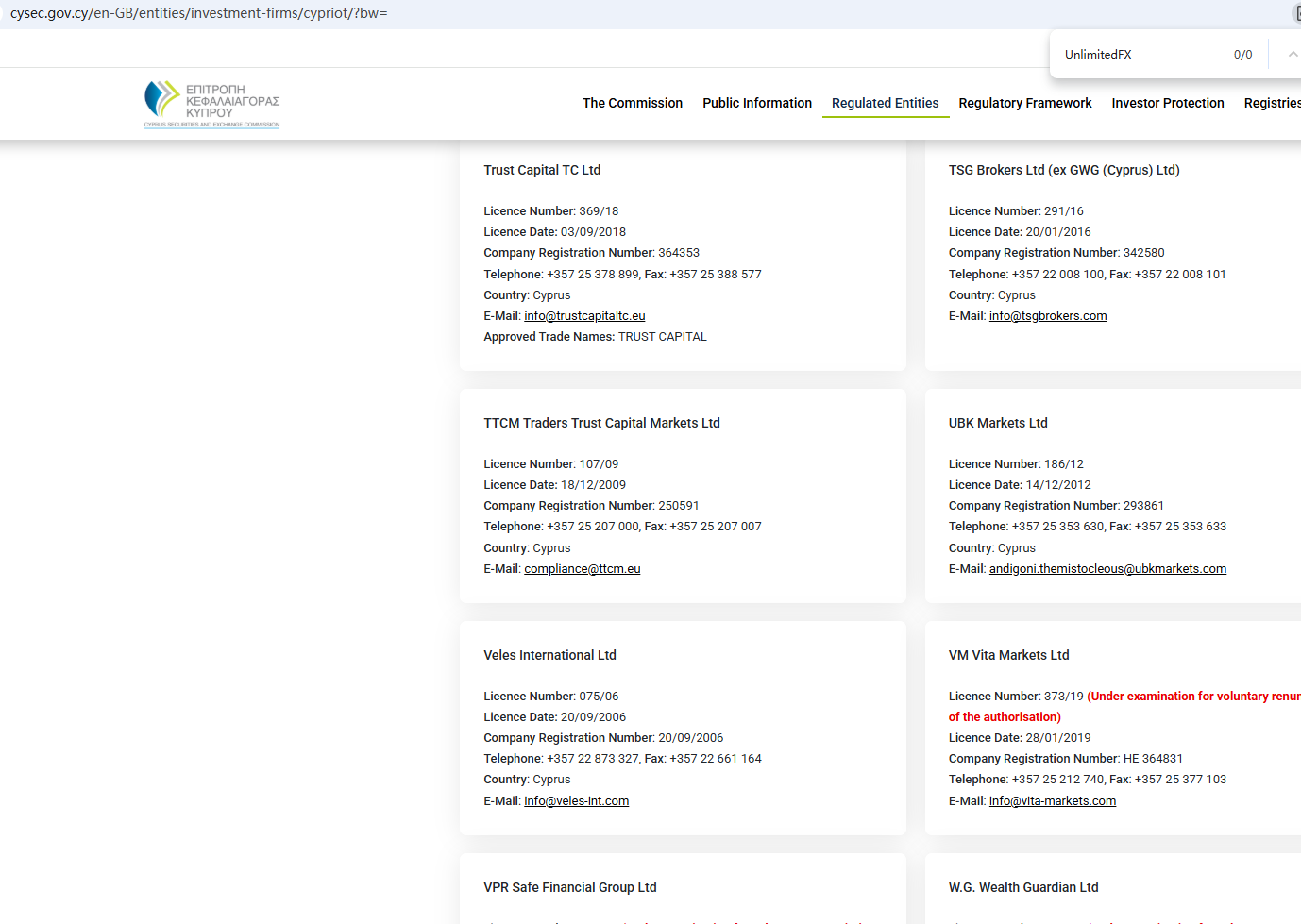Click the browser address bar URL

(x=199, y=13)
